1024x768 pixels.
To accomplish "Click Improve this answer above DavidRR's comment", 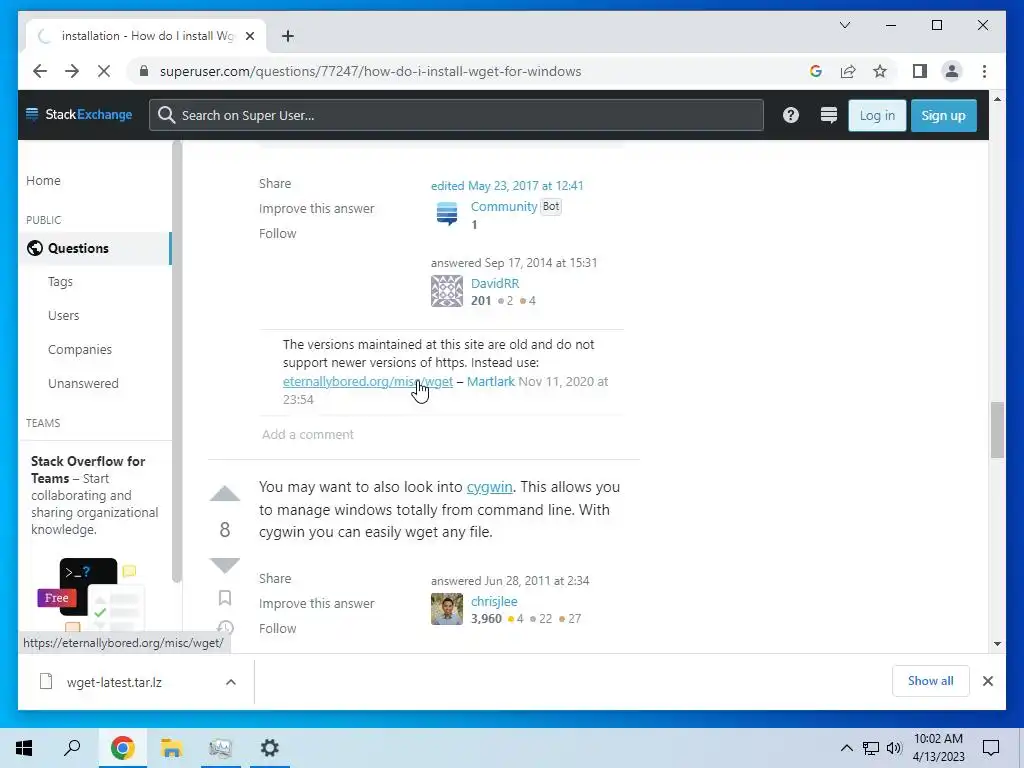I will tap(316, 208).
